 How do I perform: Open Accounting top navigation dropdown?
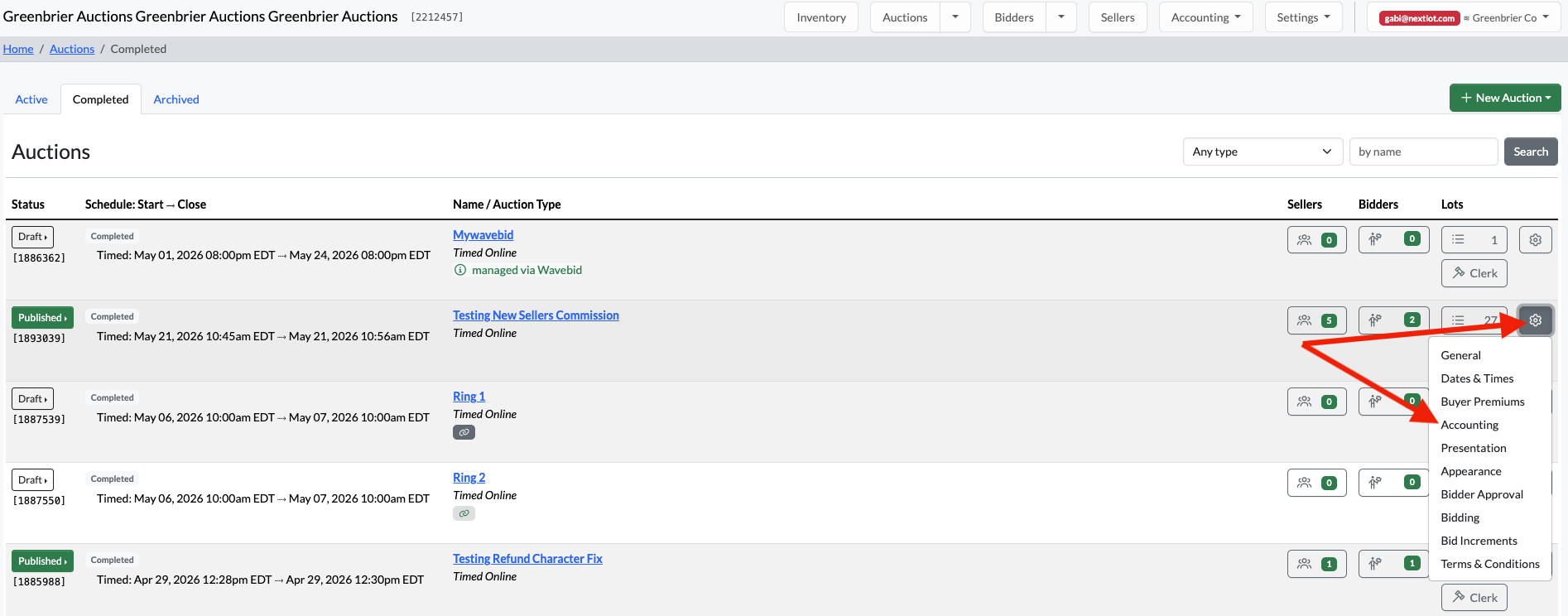coord(1206,17)
